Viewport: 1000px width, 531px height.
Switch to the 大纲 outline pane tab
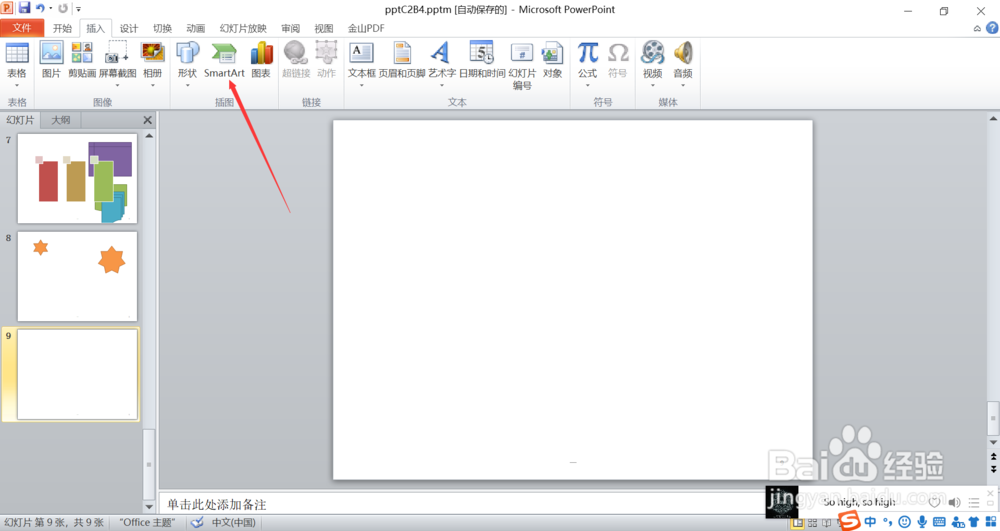click(x=61, y=120)
